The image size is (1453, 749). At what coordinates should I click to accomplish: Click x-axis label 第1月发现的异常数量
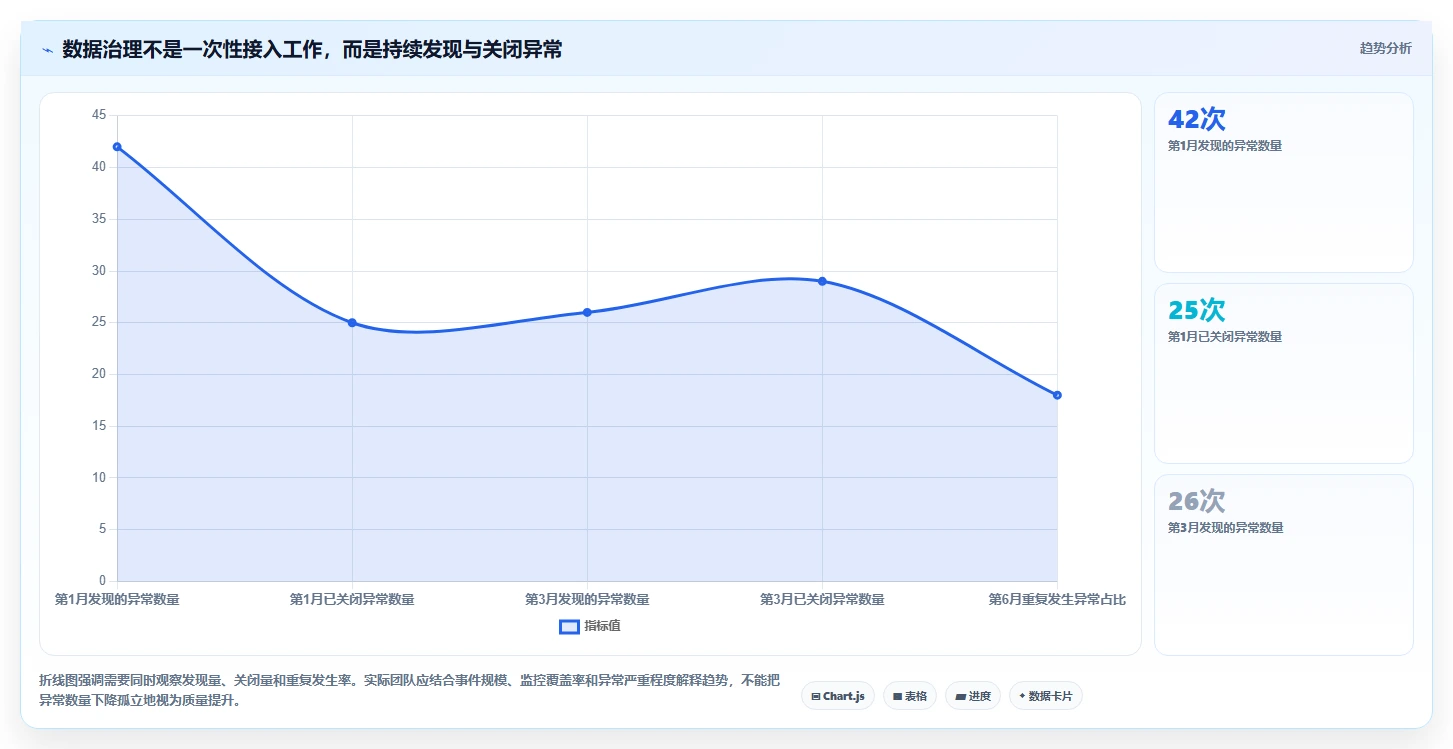pos(117,599)
